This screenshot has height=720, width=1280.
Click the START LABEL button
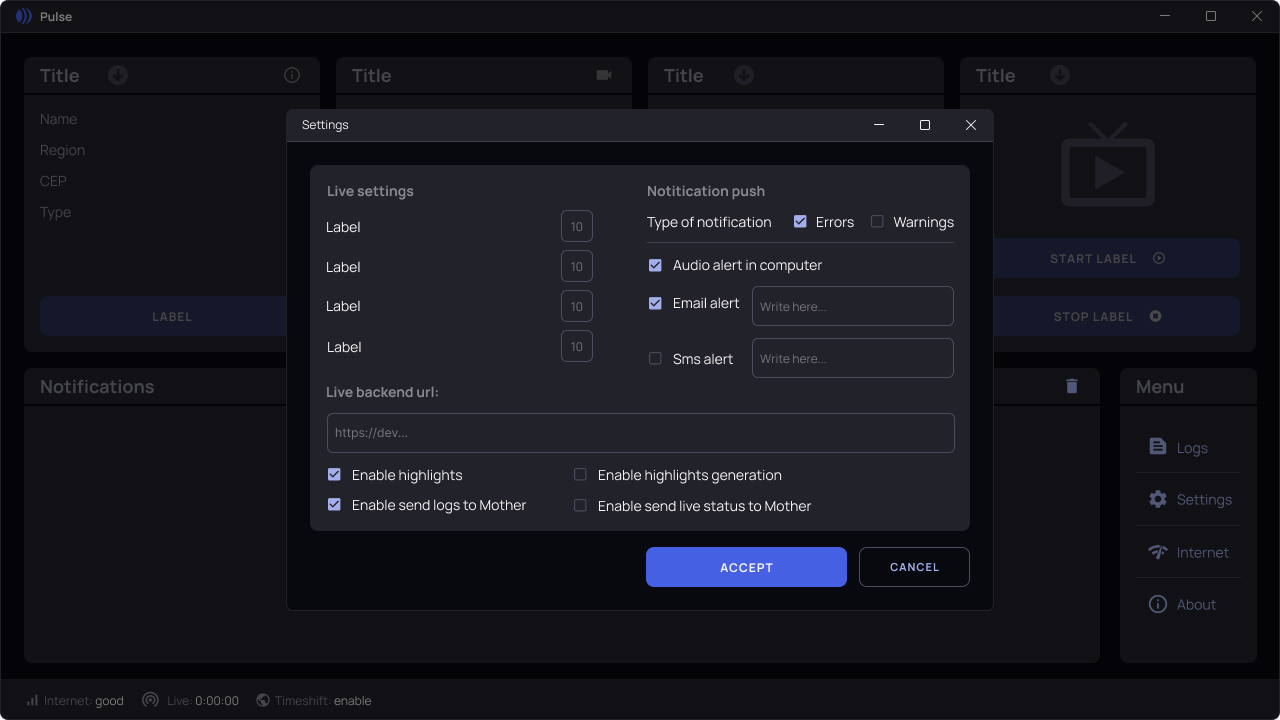1108,258
